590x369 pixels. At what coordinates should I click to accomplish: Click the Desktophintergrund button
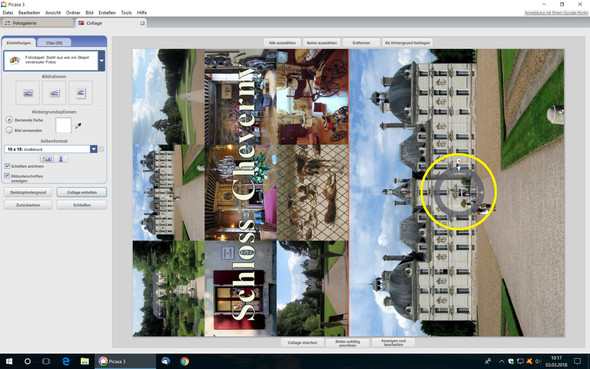[x=28, y=192]
